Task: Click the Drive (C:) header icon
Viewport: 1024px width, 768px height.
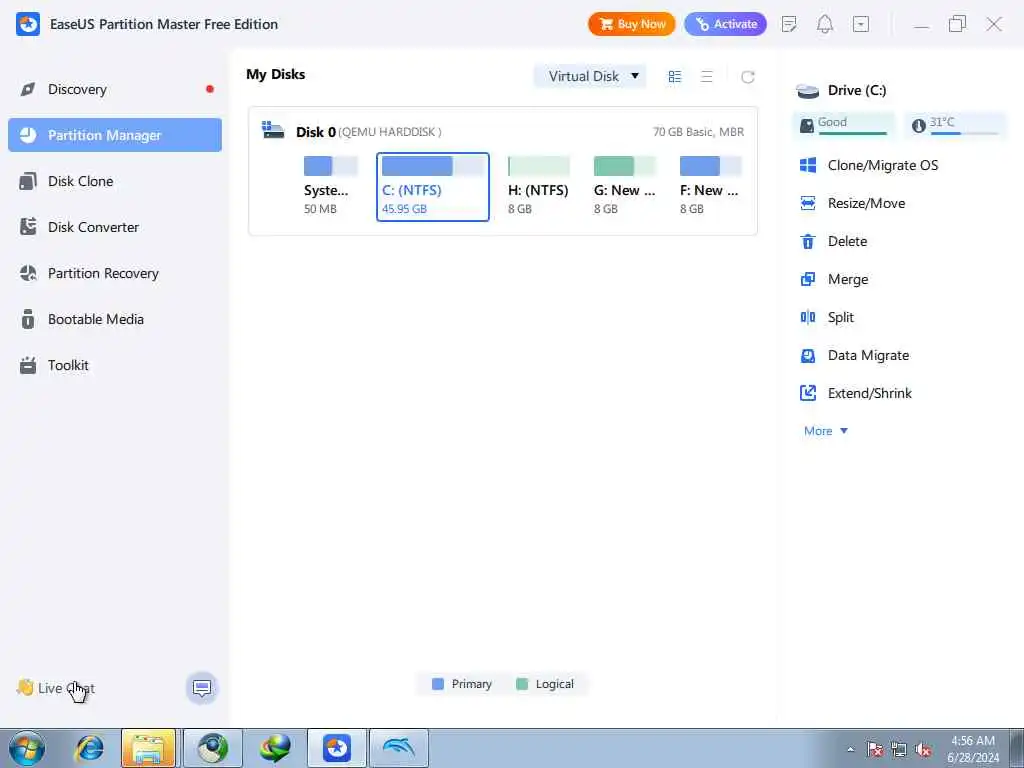Action: point(808,91)
